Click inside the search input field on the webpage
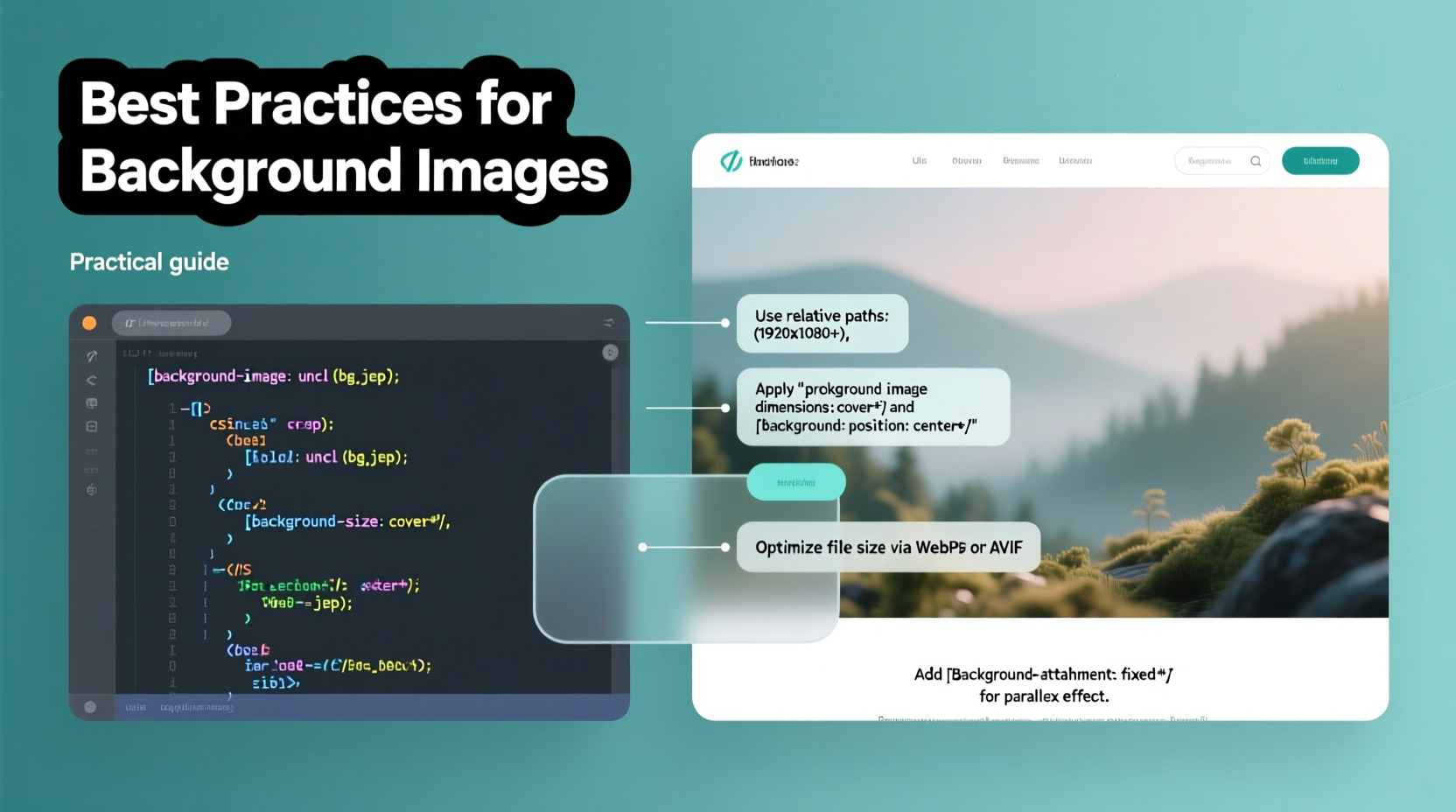 tap(1216, 161)
